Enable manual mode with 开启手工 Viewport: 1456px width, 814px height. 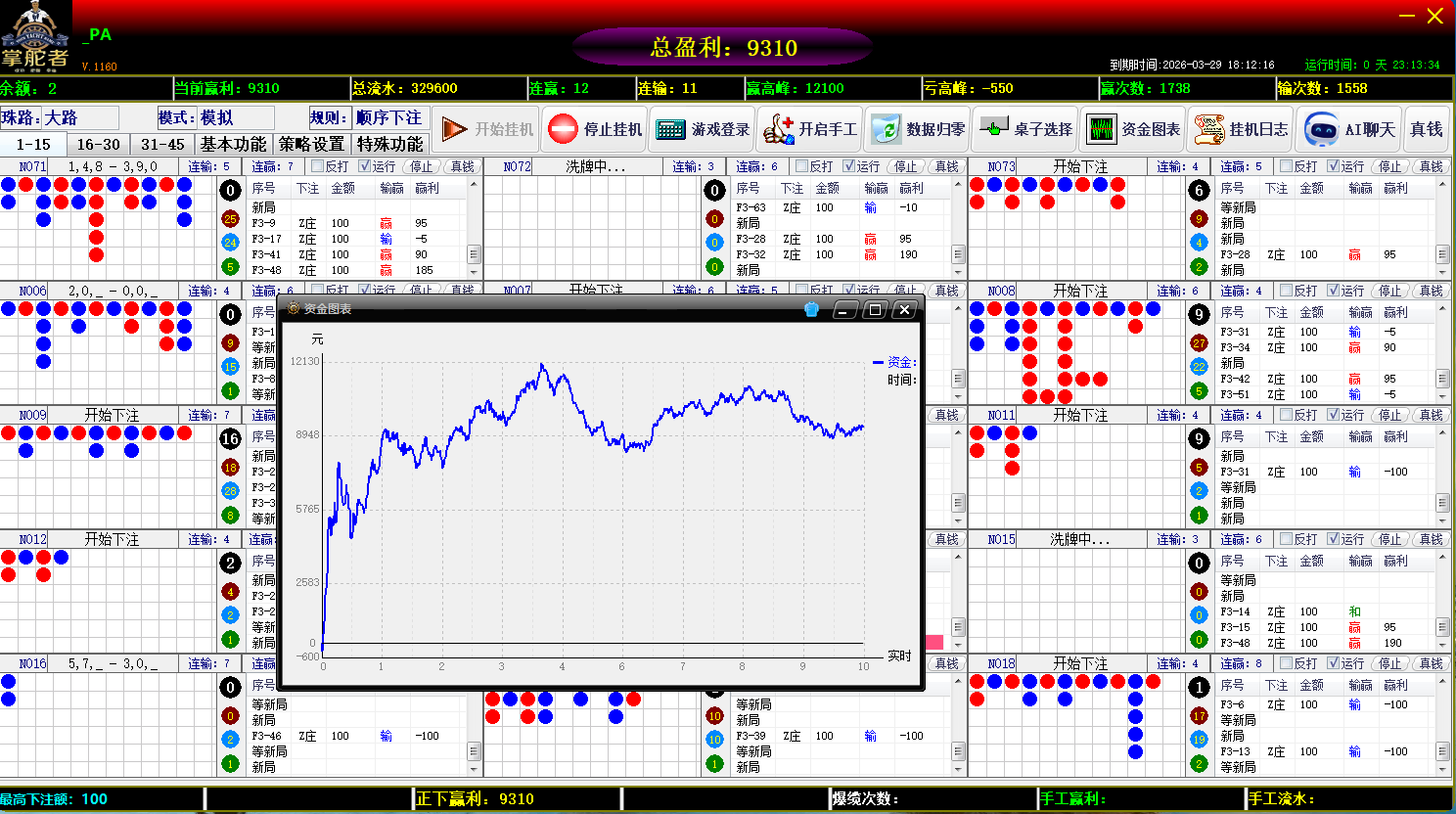point(809,129)
